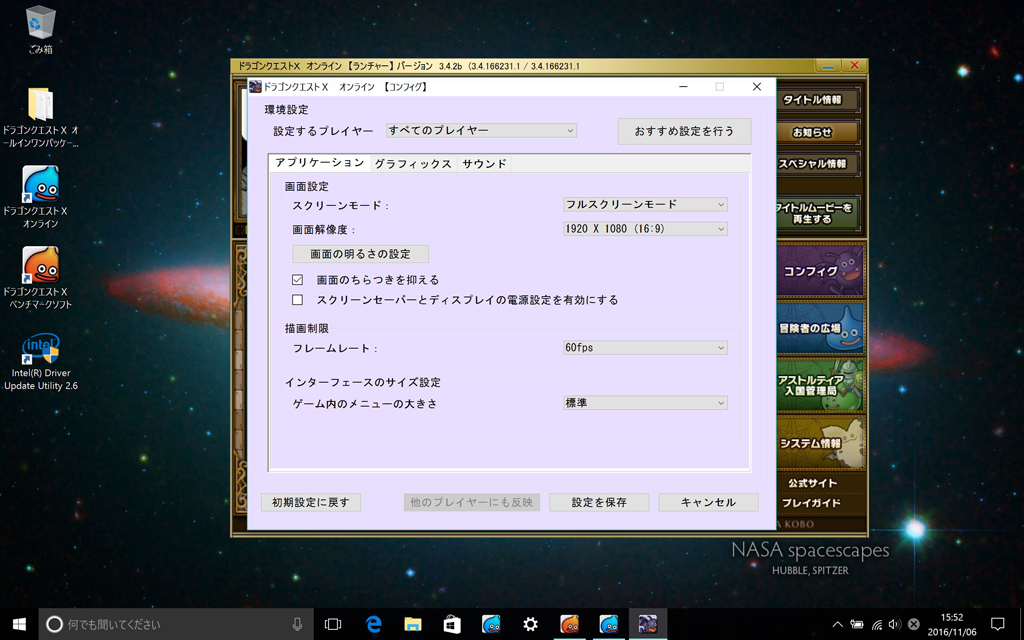The width and height of the screenshot is (1024, 640).
Task: Open File Explorer from the taskbar
Action: coord(412,624)
